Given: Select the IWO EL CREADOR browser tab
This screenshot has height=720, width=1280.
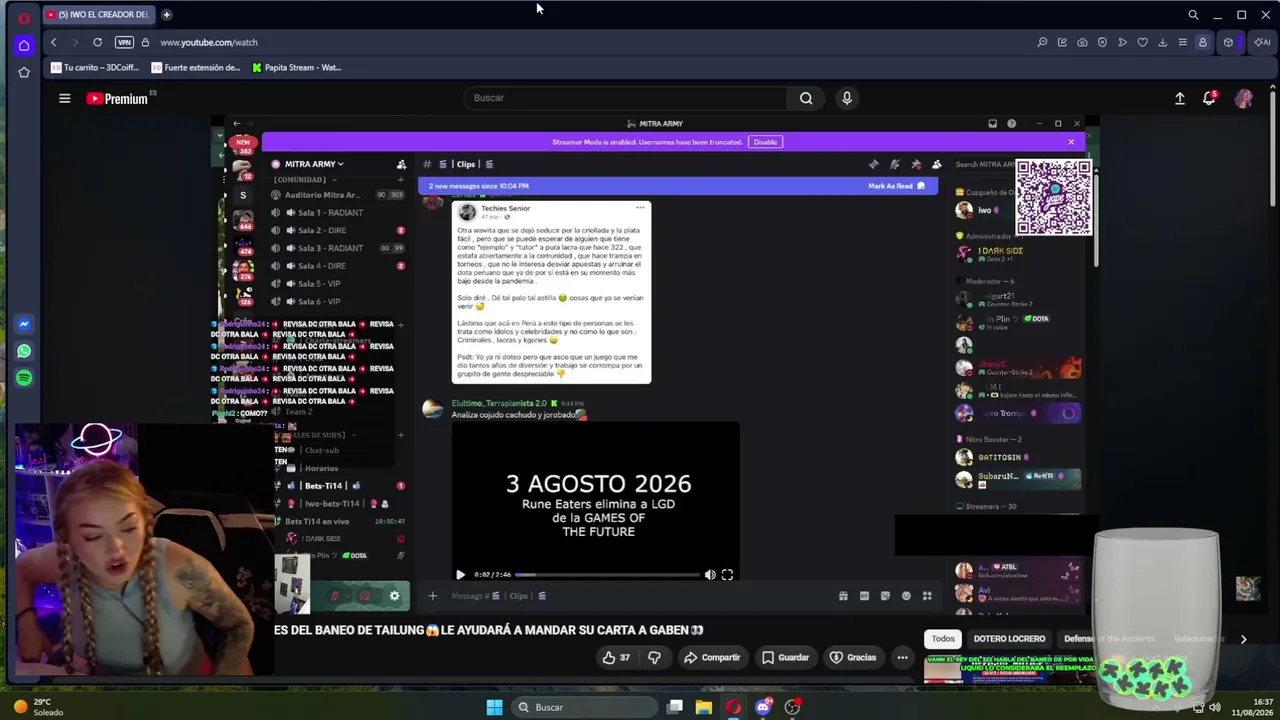Looking at the screenshot, I should tap(98, 15).
